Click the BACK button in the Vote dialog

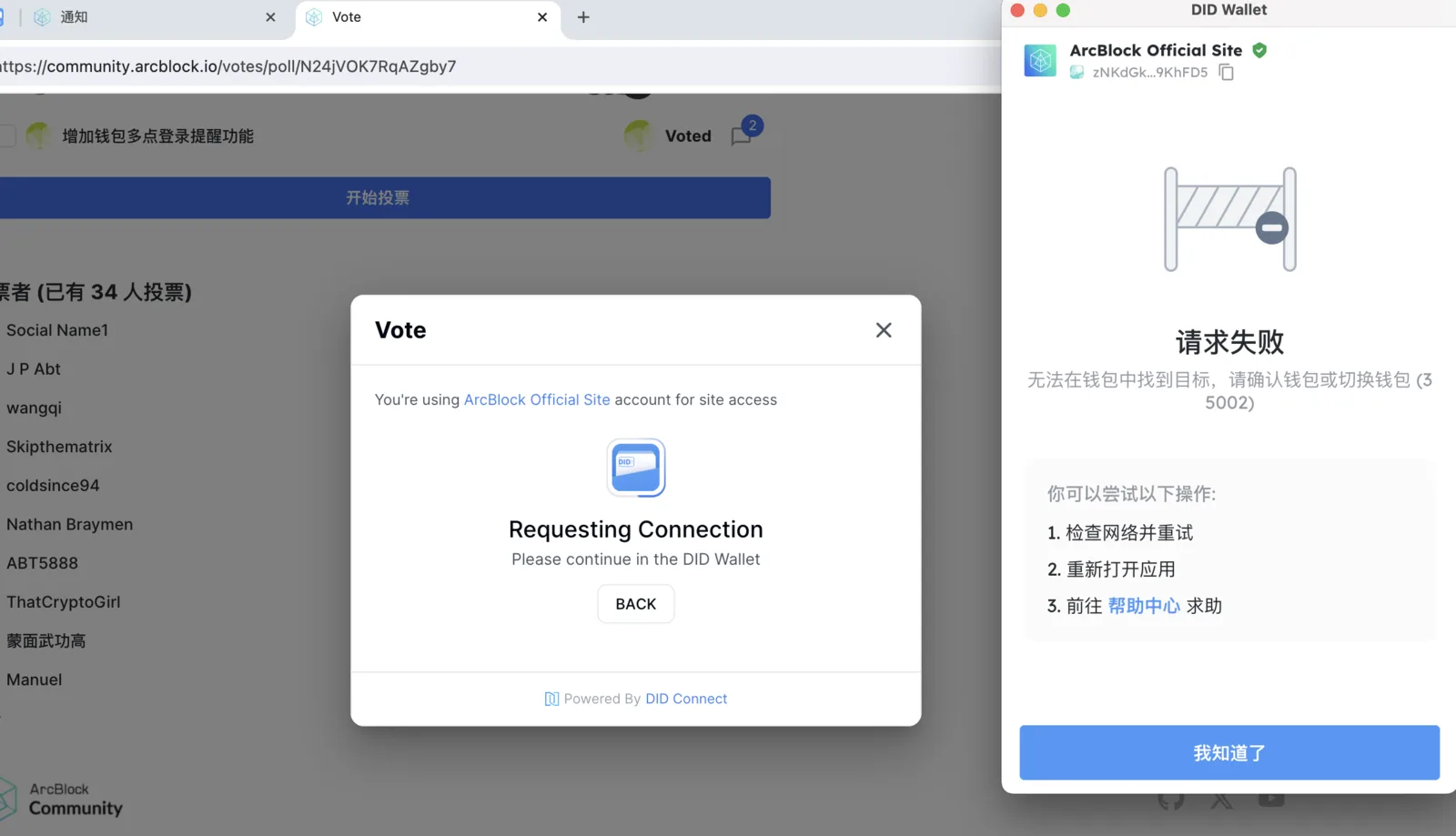click(636, 604)
